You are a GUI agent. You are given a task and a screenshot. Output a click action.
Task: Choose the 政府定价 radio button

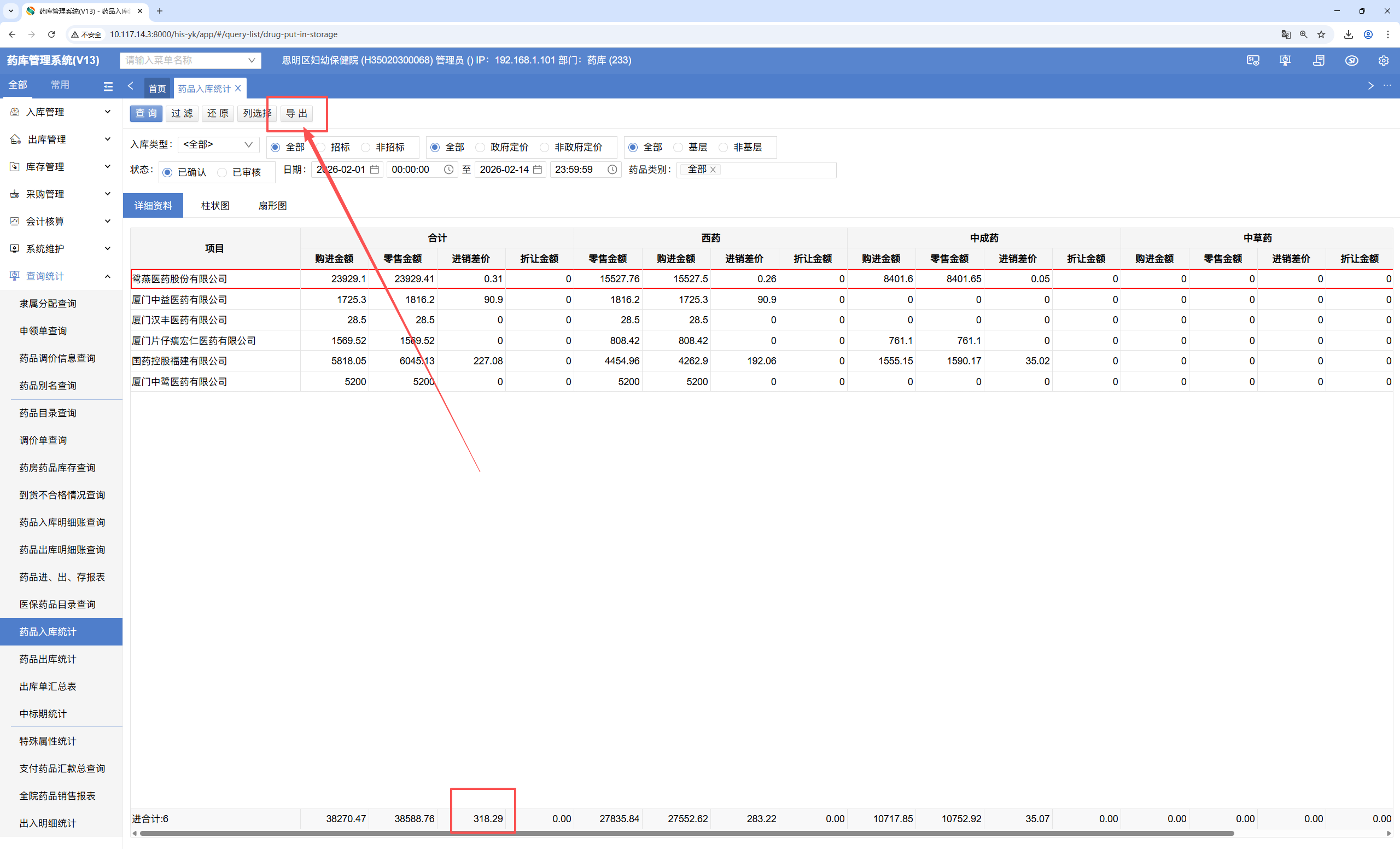[x=480, y=147]
